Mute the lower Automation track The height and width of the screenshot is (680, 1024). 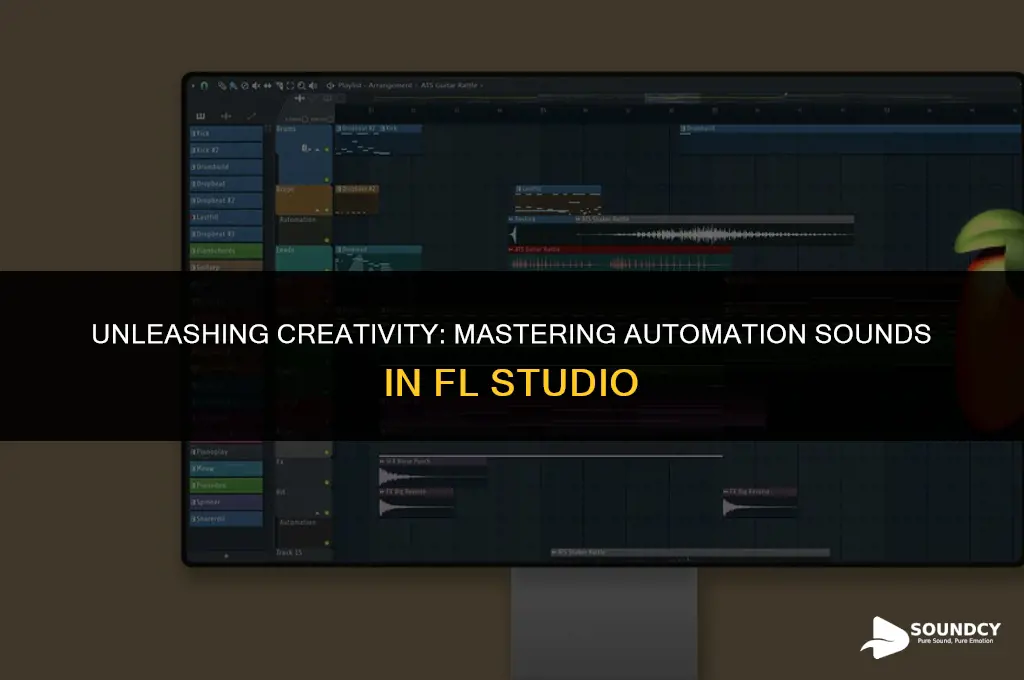(327, 543)
